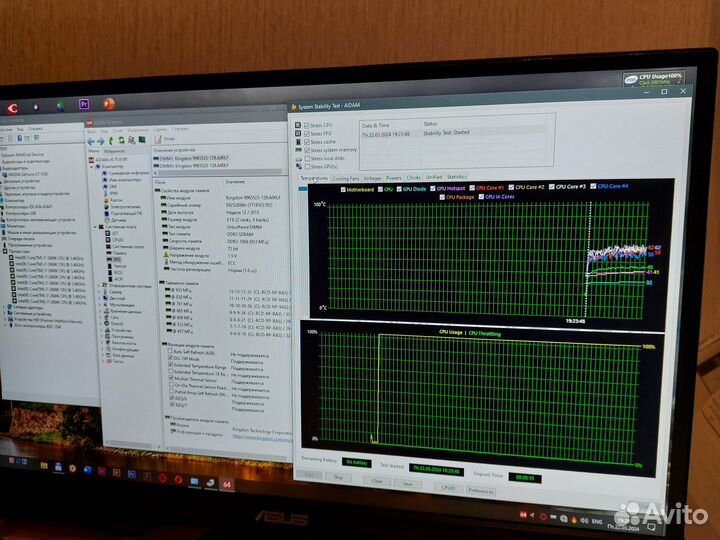Click the ENG language indicator
720x540 pixels.
tap(596, 522)
